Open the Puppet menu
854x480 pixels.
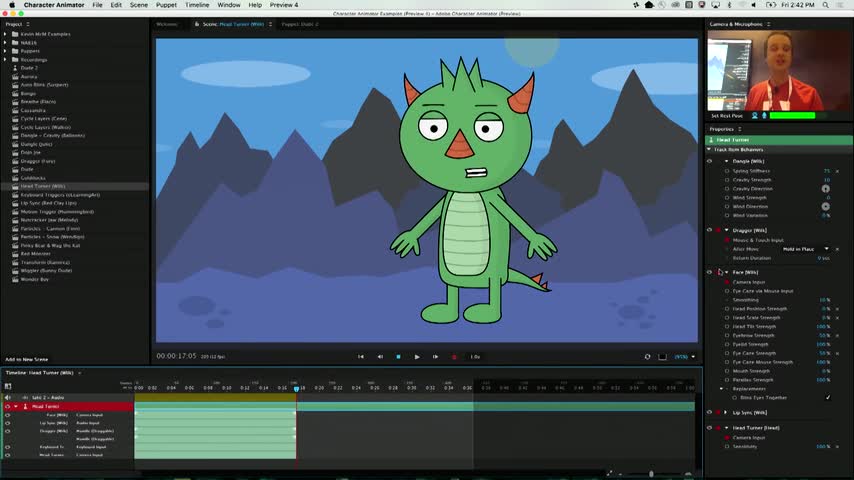pyautogui.click(x=166, y=5)
